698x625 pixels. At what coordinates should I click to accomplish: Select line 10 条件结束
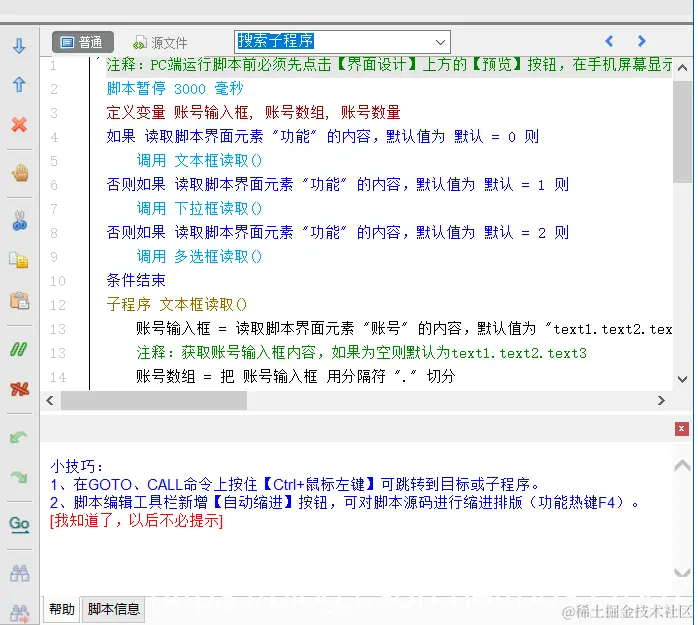(136, 281)
